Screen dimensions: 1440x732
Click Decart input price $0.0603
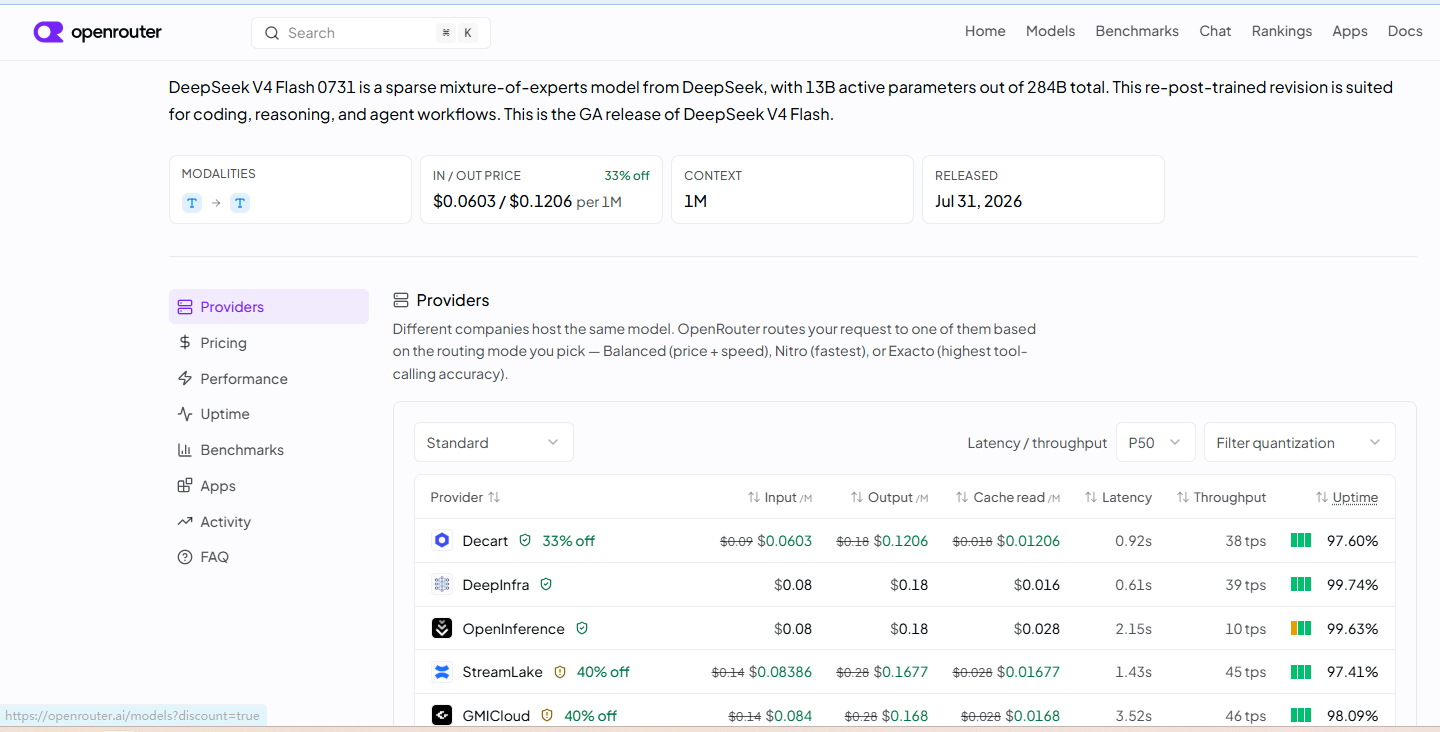(785, 541)
